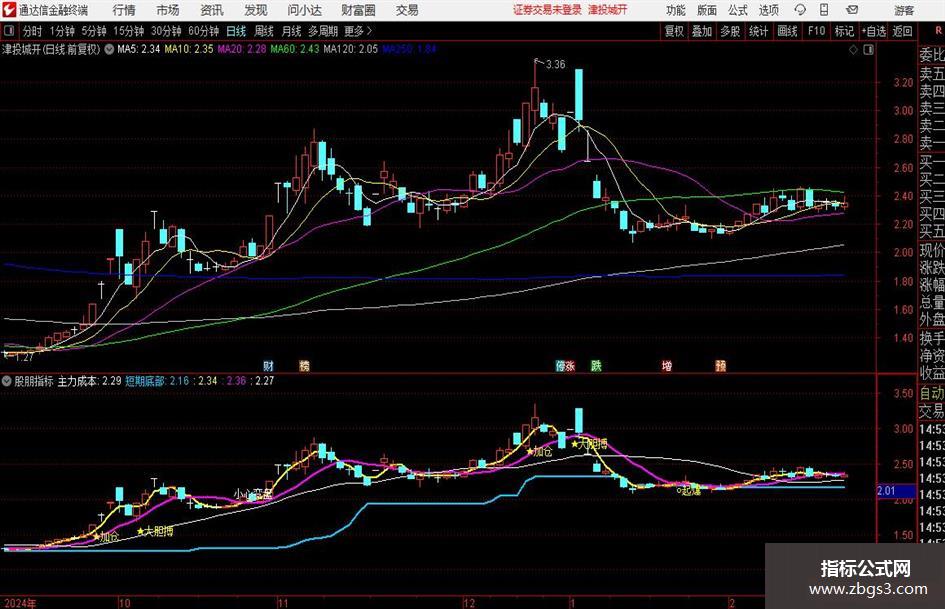Click the 证券交易未登录 login link
The height and width of the screenshot is (609, 945).
[547, 10]
